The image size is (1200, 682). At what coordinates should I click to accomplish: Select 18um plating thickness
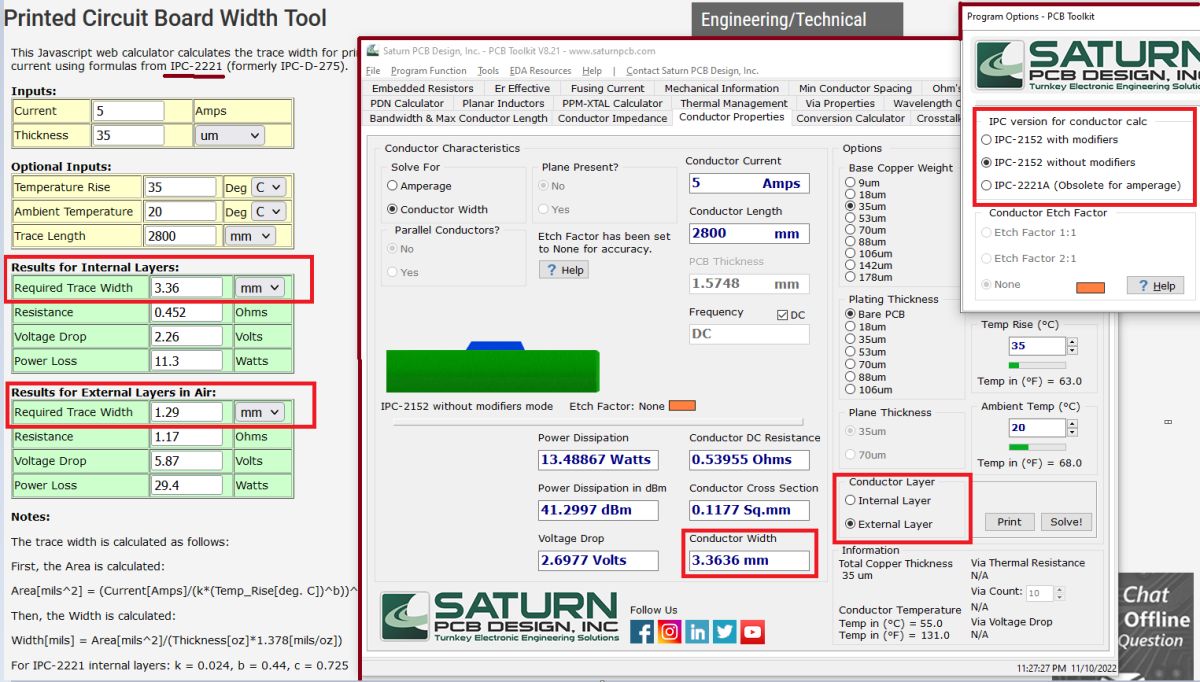[x=851, y=326]
